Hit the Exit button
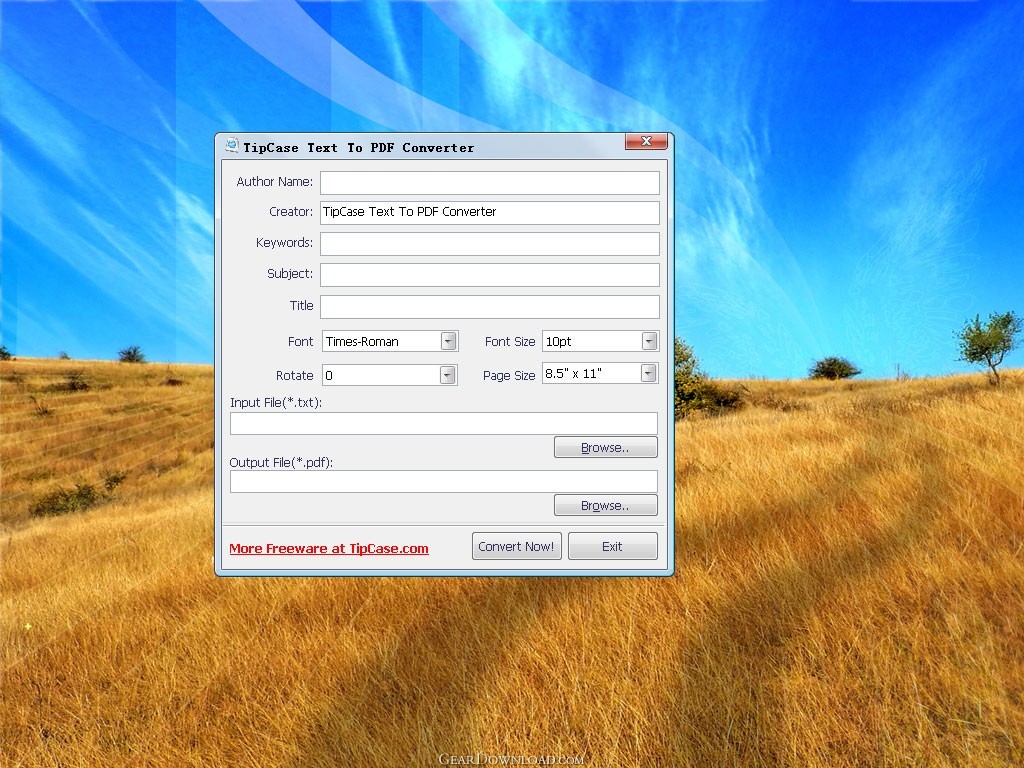 (x=612, y=546)
